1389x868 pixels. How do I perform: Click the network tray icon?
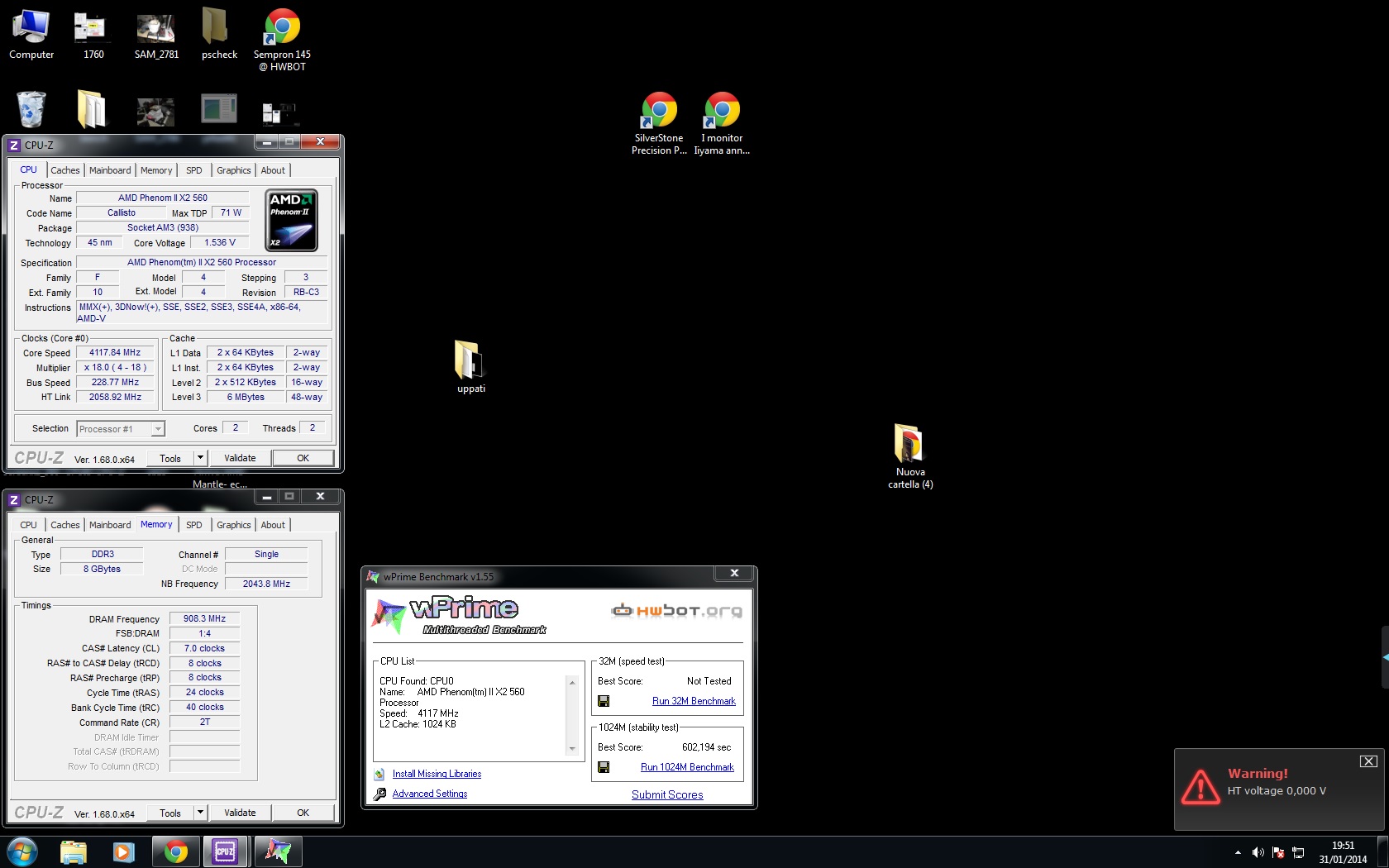1298,852
